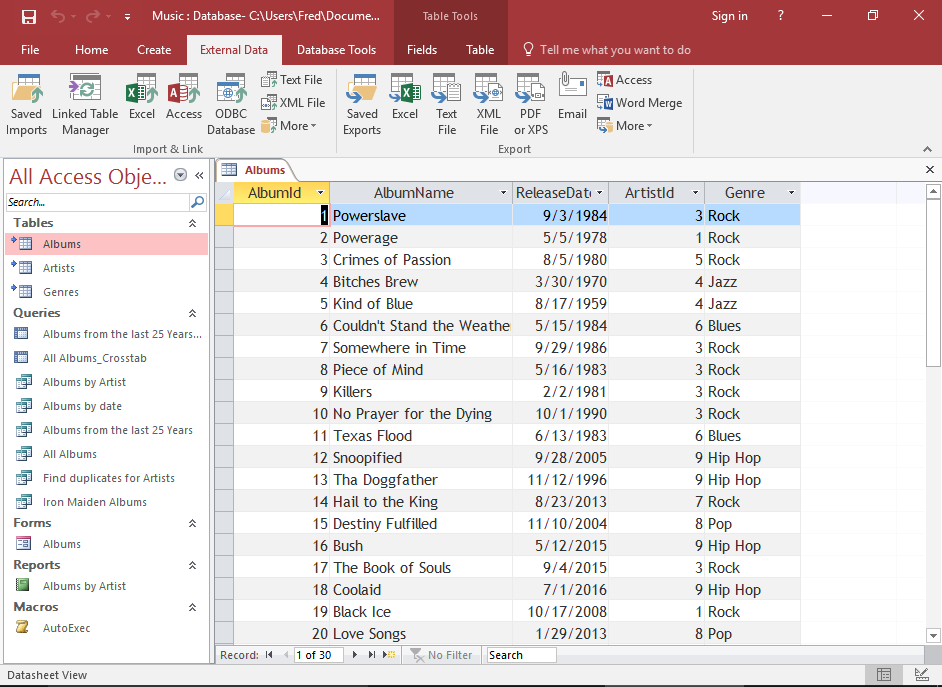
Task: Open the Genre column filter dropdown
Action: (790, 192)
